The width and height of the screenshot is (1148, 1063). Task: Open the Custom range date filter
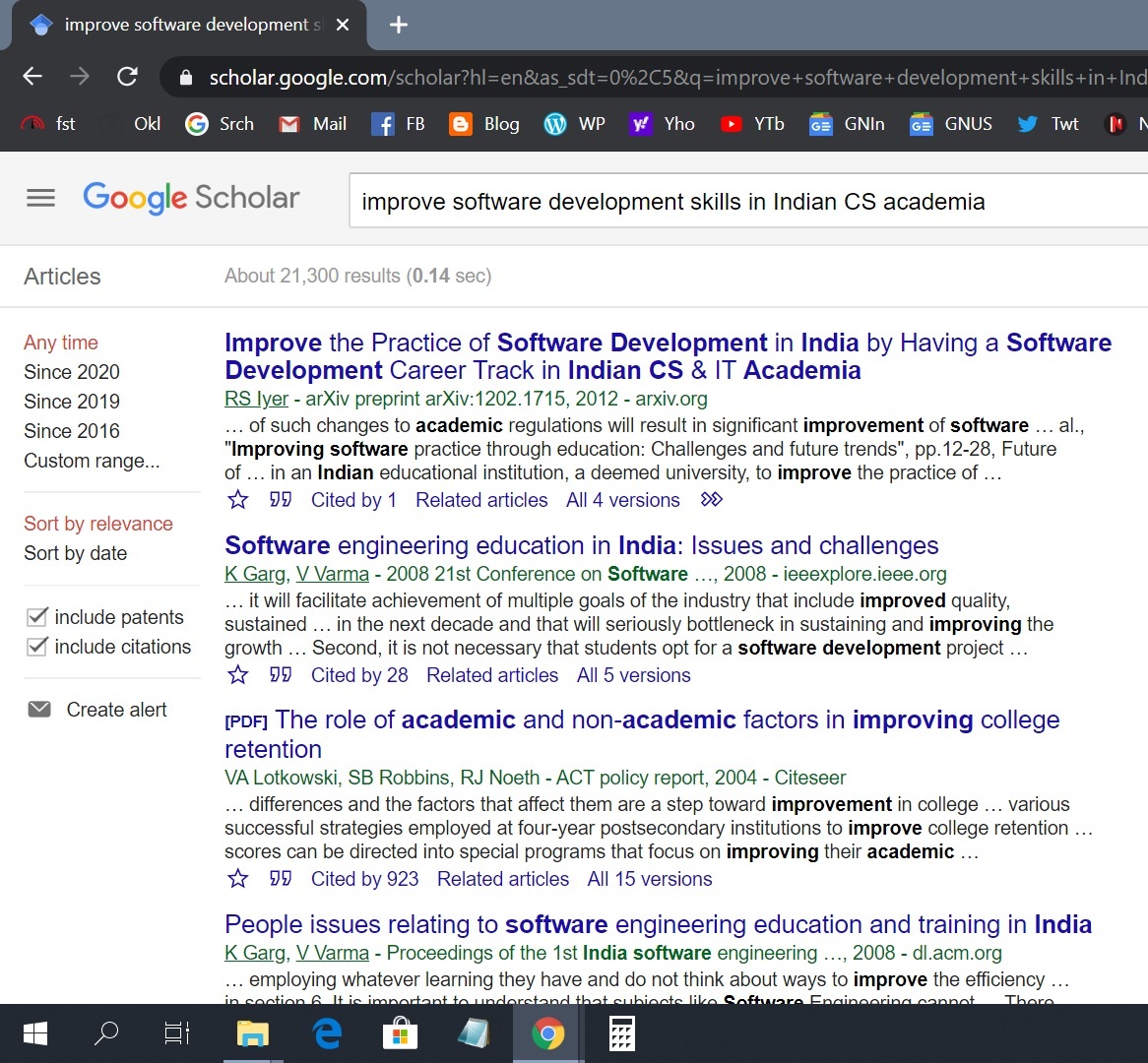point(92,461)
